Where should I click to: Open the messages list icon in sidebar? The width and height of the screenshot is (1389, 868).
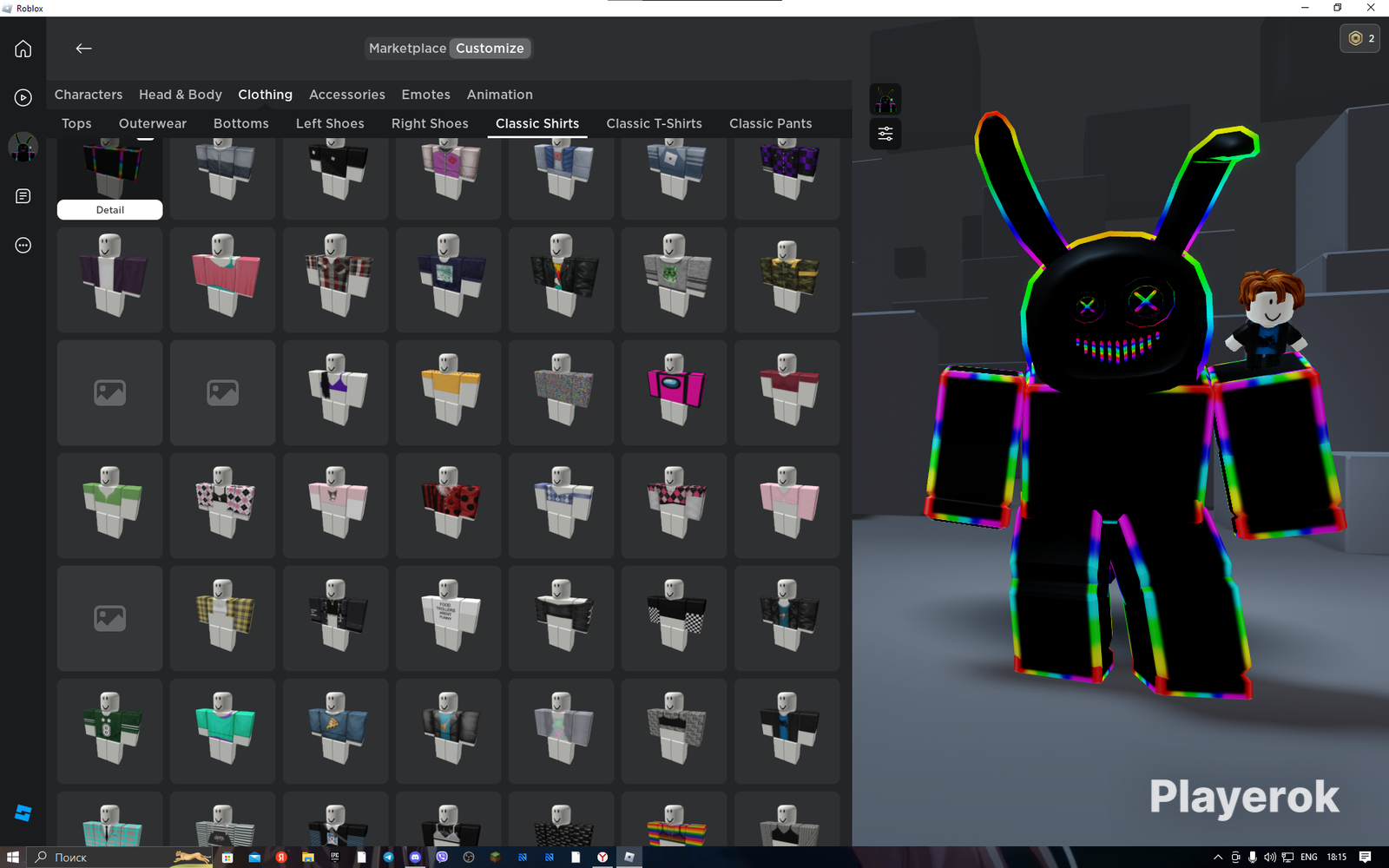coord(23,196)
